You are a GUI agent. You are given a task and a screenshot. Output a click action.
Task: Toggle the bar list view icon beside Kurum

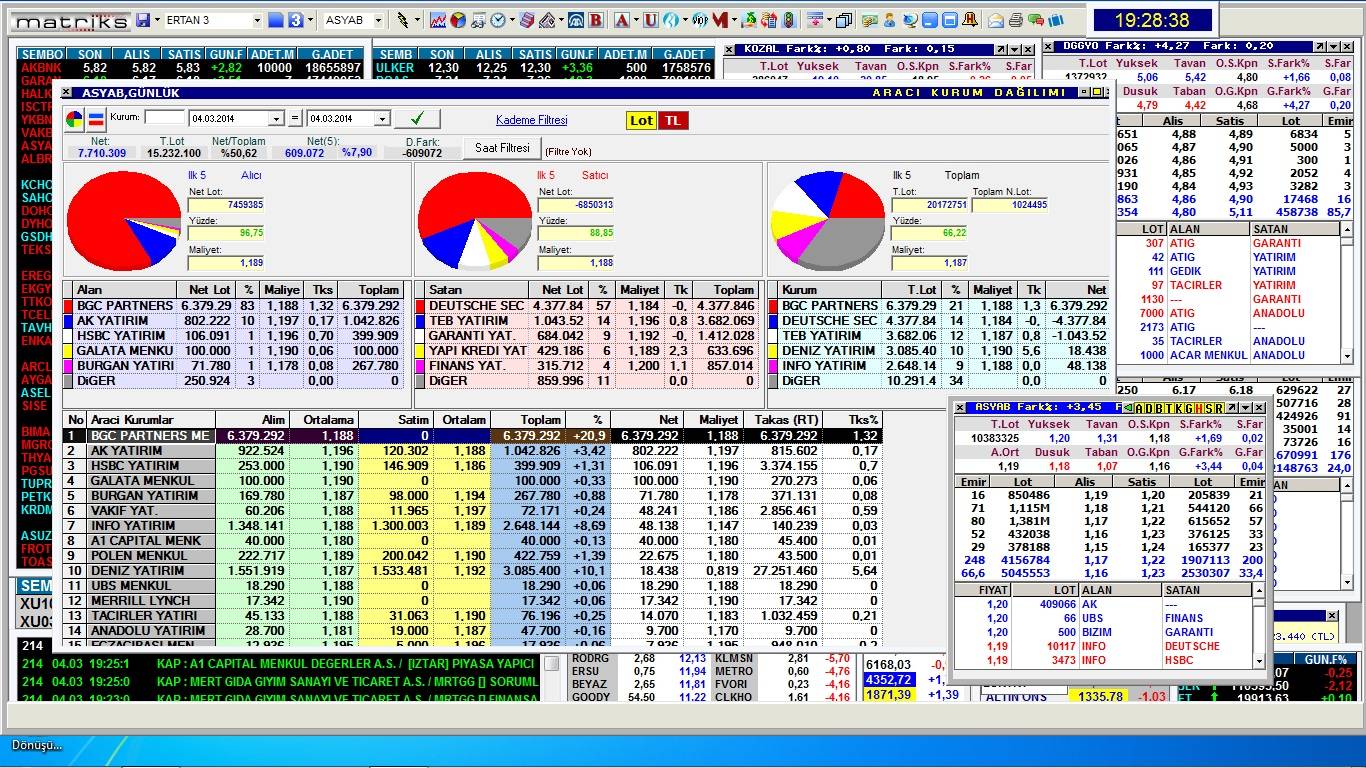pos(96,120)
